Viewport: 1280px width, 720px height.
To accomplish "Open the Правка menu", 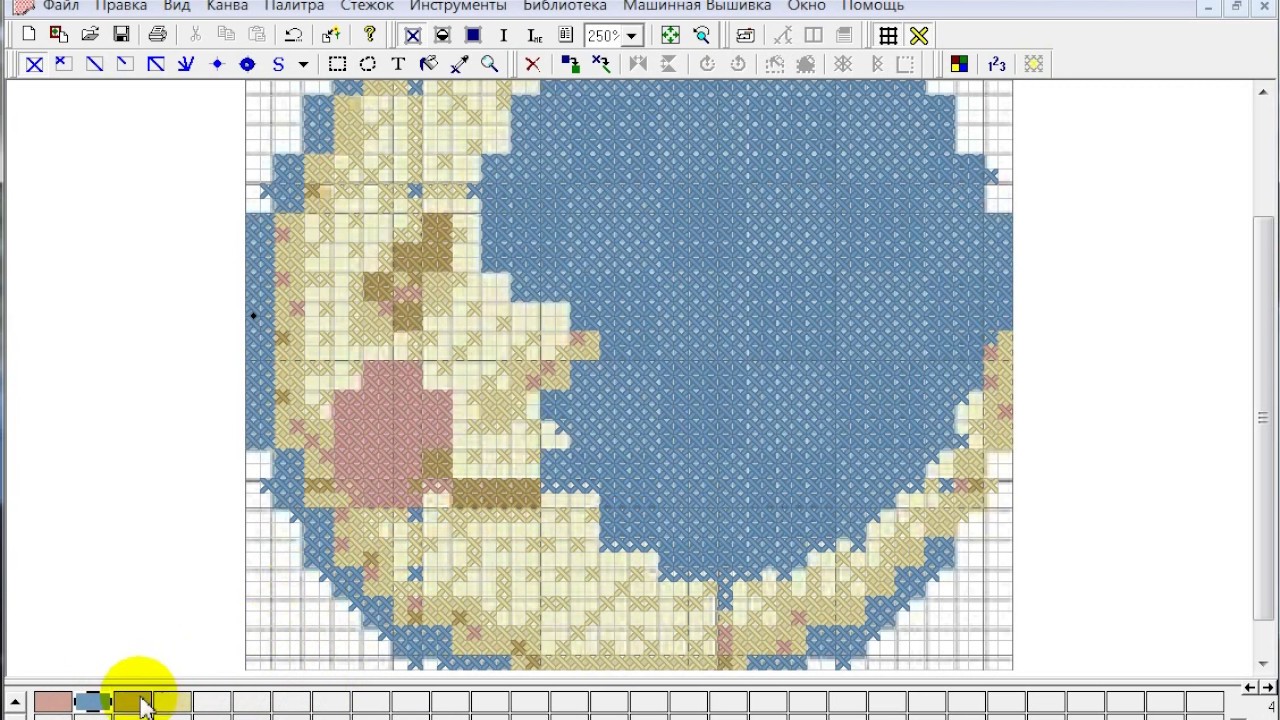I will (121, 6).
